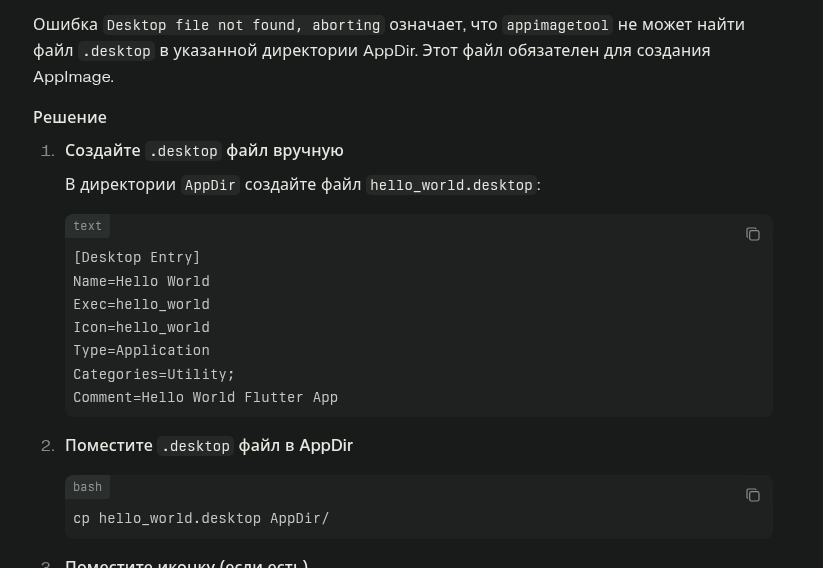This screenshot has height=568, width=823.
Task: Copy the bash cp command block
Action: coord(753,495)
